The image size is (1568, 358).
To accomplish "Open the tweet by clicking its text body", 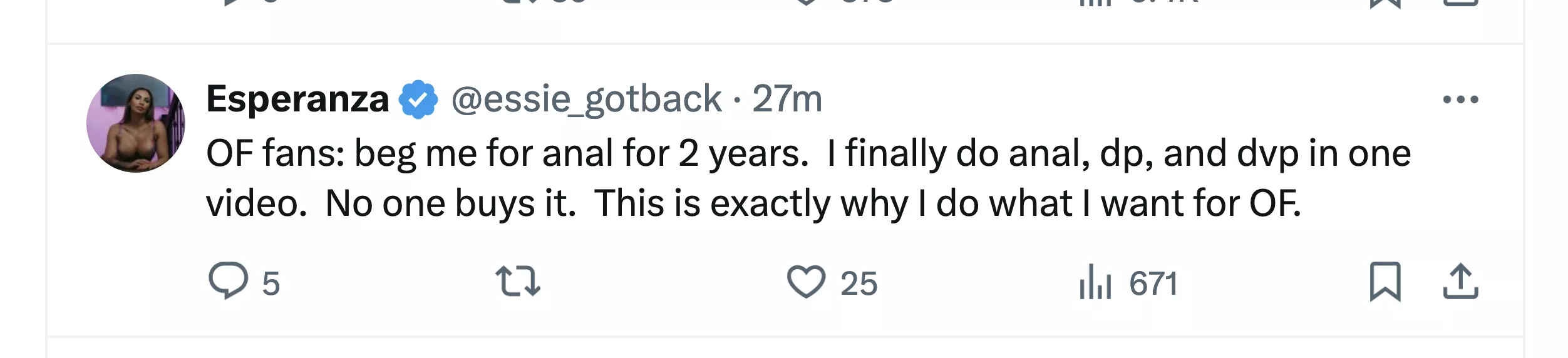I will [x=751, y=178].
